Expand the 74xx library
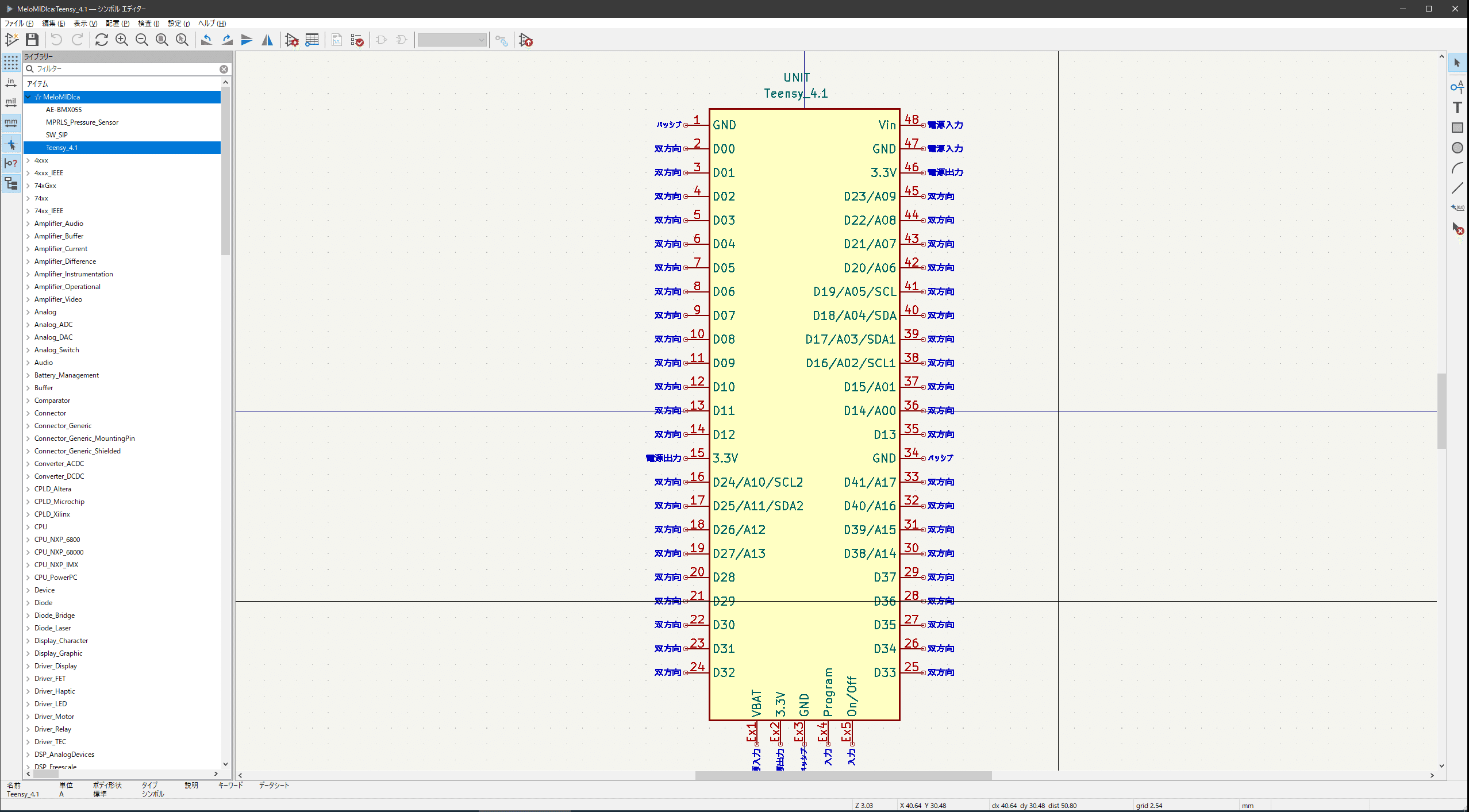This screenshot has width=1469, height=812. (x=28, y=198)
